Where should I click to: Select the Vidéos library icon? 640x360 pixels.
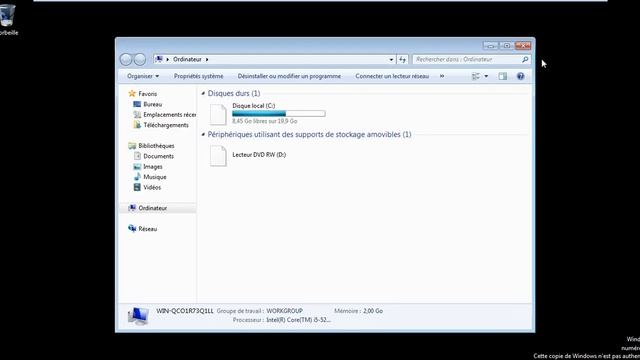pyautogui.click(x=137, y=187)
